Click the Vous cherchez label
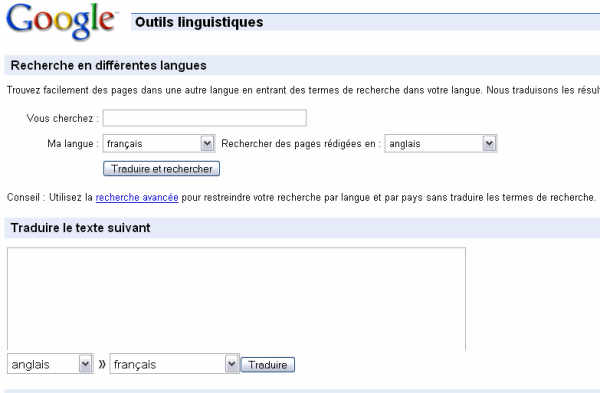Viewport: 600px width, 393px height. [x=63, y=118]
